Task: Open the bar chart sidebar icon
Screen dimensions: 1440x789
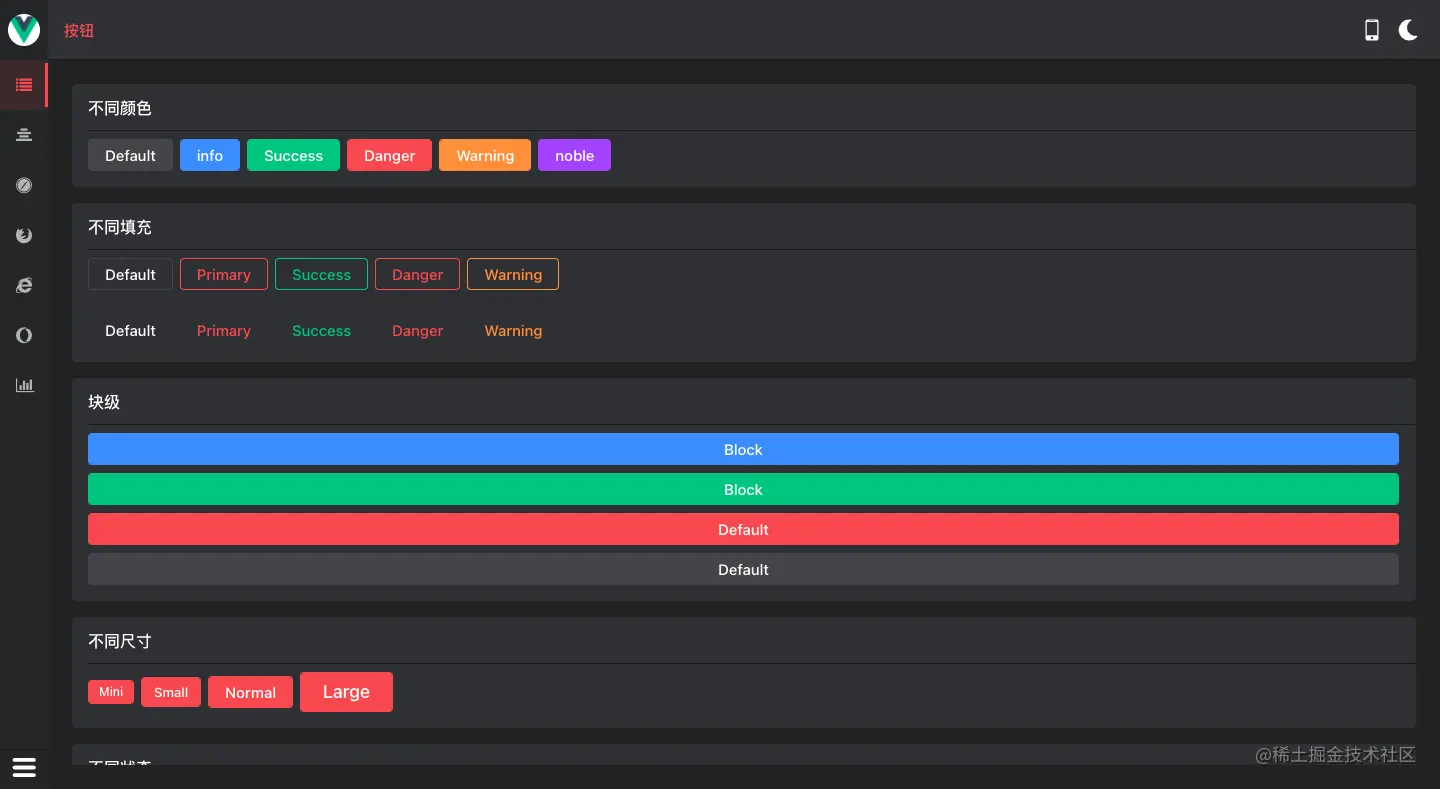Action: coord(24,385)
